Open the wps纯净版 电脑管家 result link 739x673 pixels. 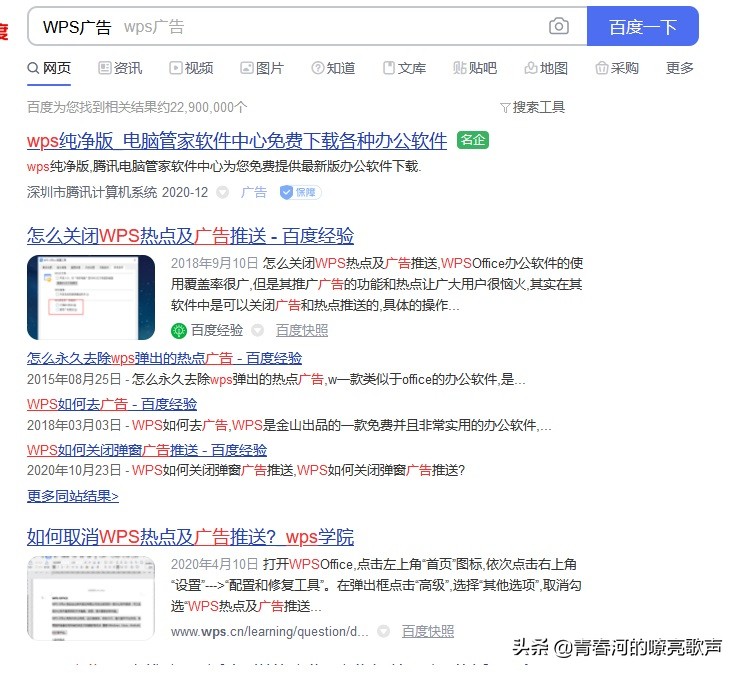(x=237, y=141)
